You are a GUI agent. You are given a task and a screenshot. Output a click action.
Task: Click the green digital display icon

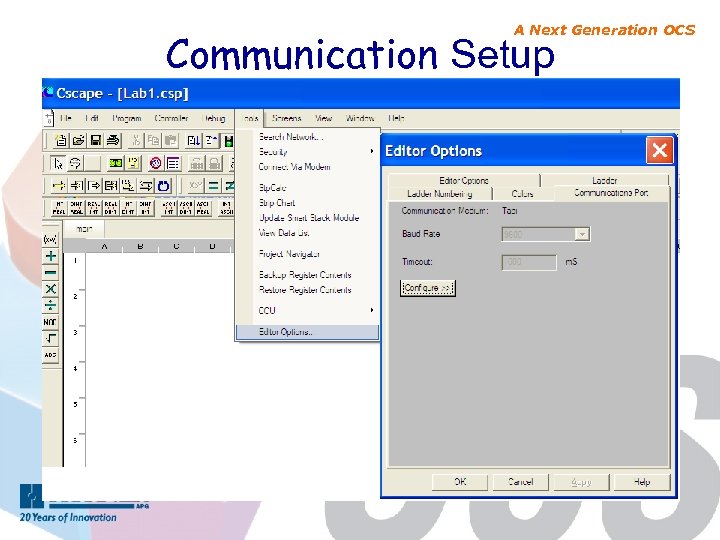click(116, 163)
